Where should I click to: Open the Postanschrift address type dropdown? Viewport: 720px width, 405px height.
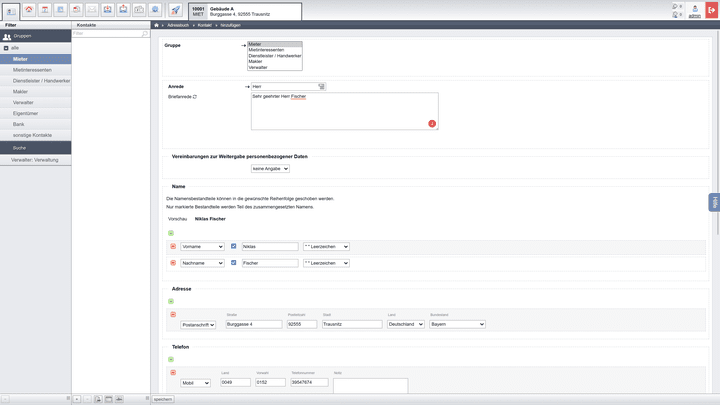click(198, 325)
